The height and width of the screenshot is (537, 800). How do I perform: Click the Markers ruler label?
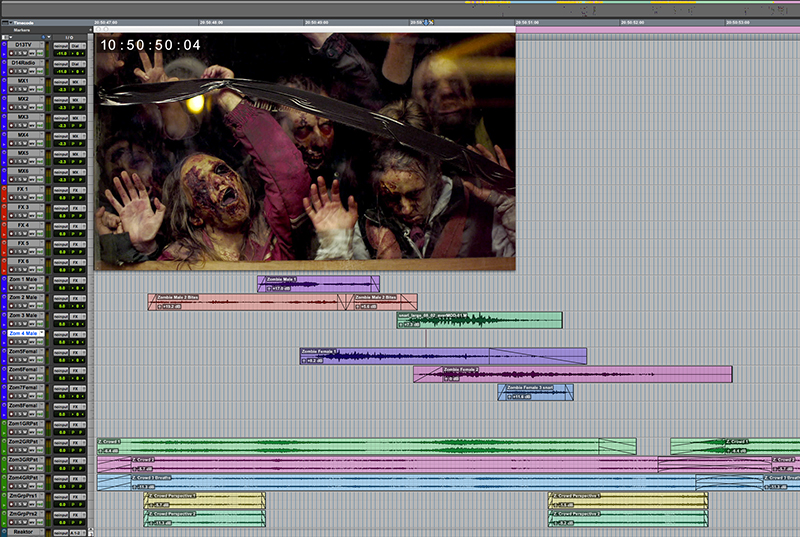coord(22,30)
